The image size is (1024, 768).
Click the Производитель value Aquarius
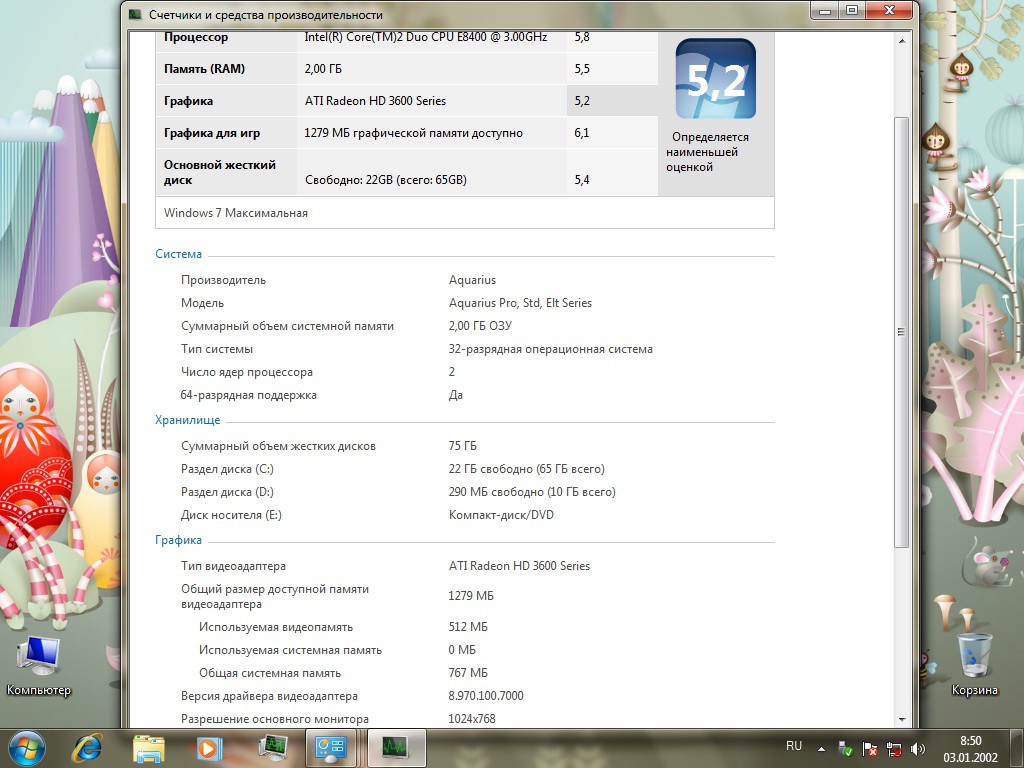tap(472, 280)
